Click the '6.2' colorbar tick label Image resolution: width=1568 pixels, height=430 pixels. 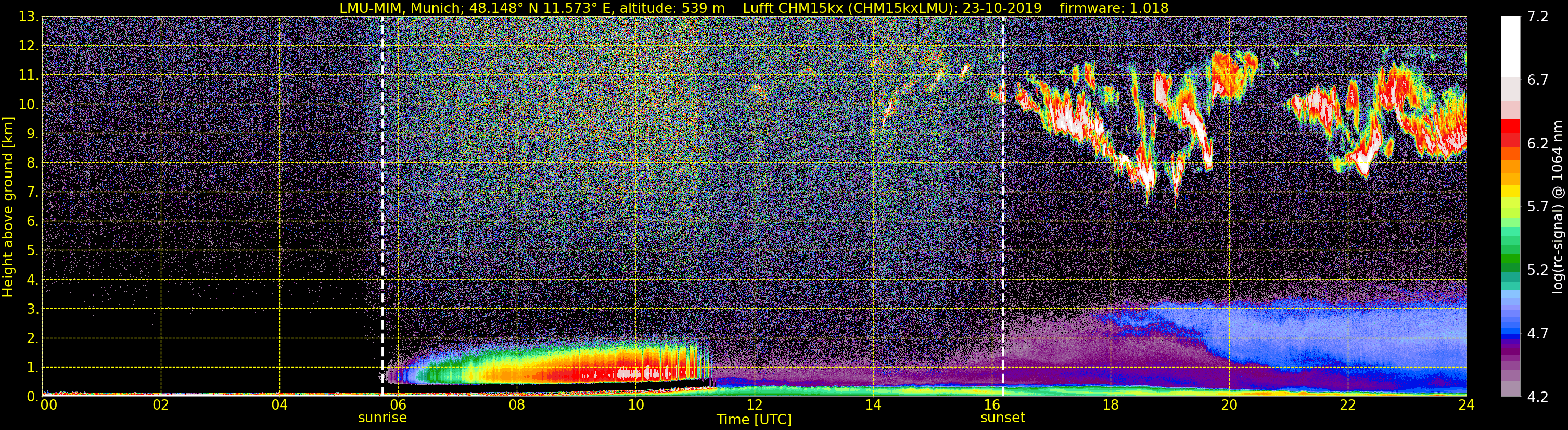[x=1538, y=143]
